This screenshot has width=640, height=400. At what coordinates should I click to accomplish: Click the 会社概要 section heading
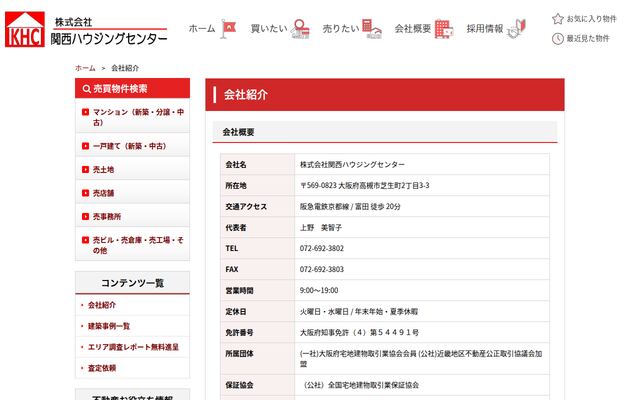(238, 132)
